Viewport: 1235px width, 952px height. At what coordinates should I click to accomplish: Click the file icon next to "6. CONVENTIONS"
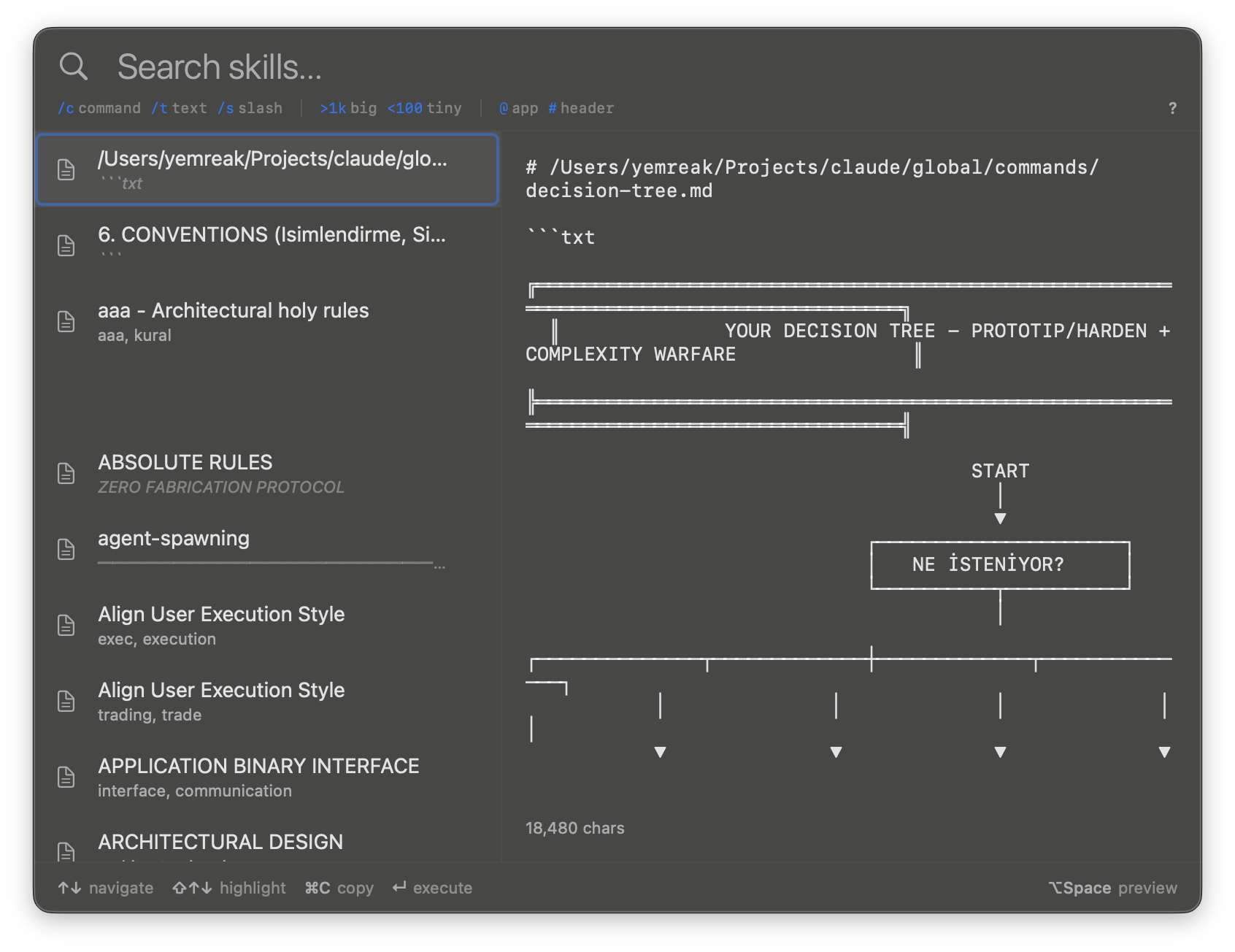click(x=66, y=245)
